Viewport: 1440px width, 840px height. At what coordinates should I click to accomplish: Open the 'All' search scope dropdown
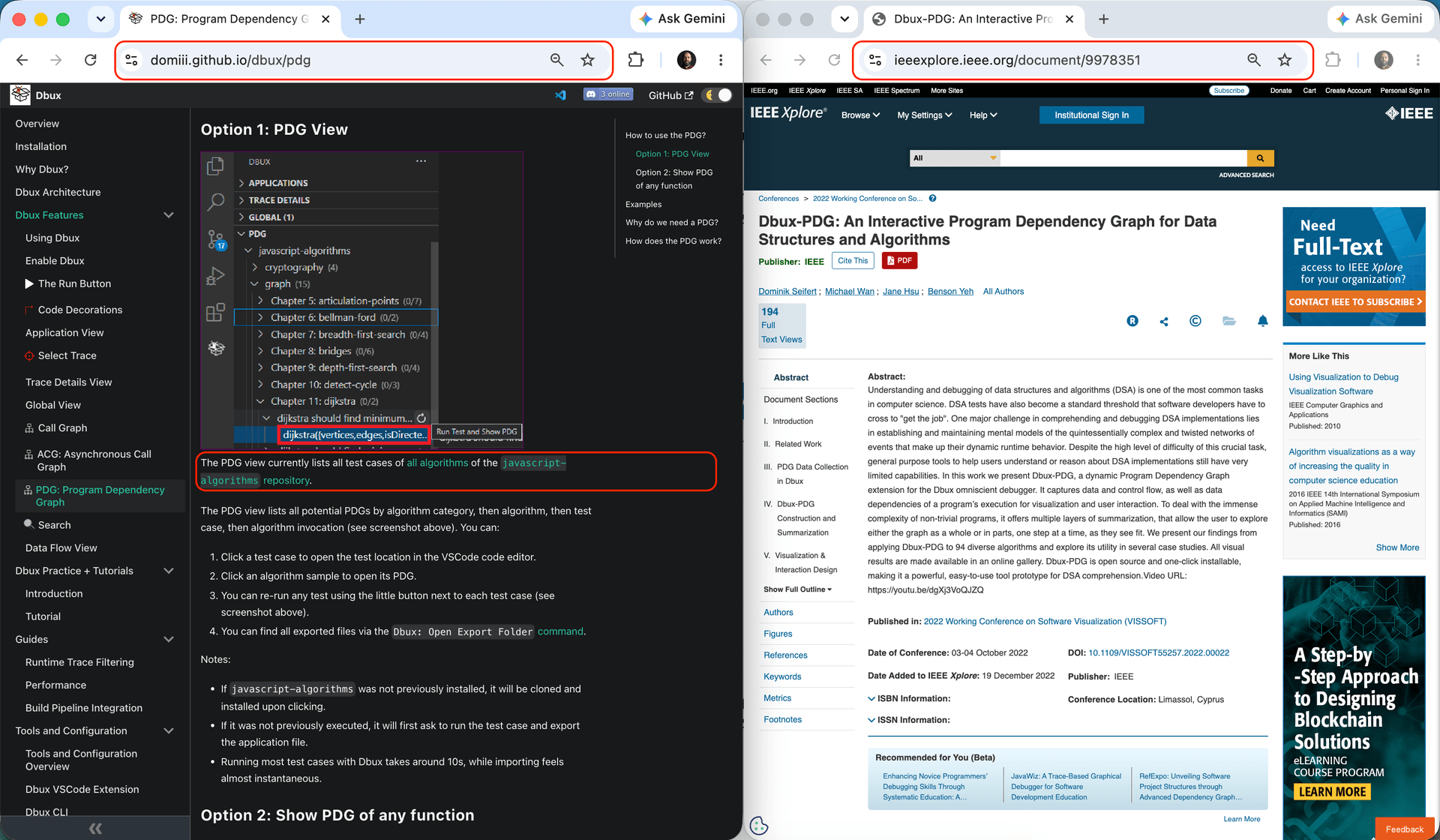pos(955,158)
